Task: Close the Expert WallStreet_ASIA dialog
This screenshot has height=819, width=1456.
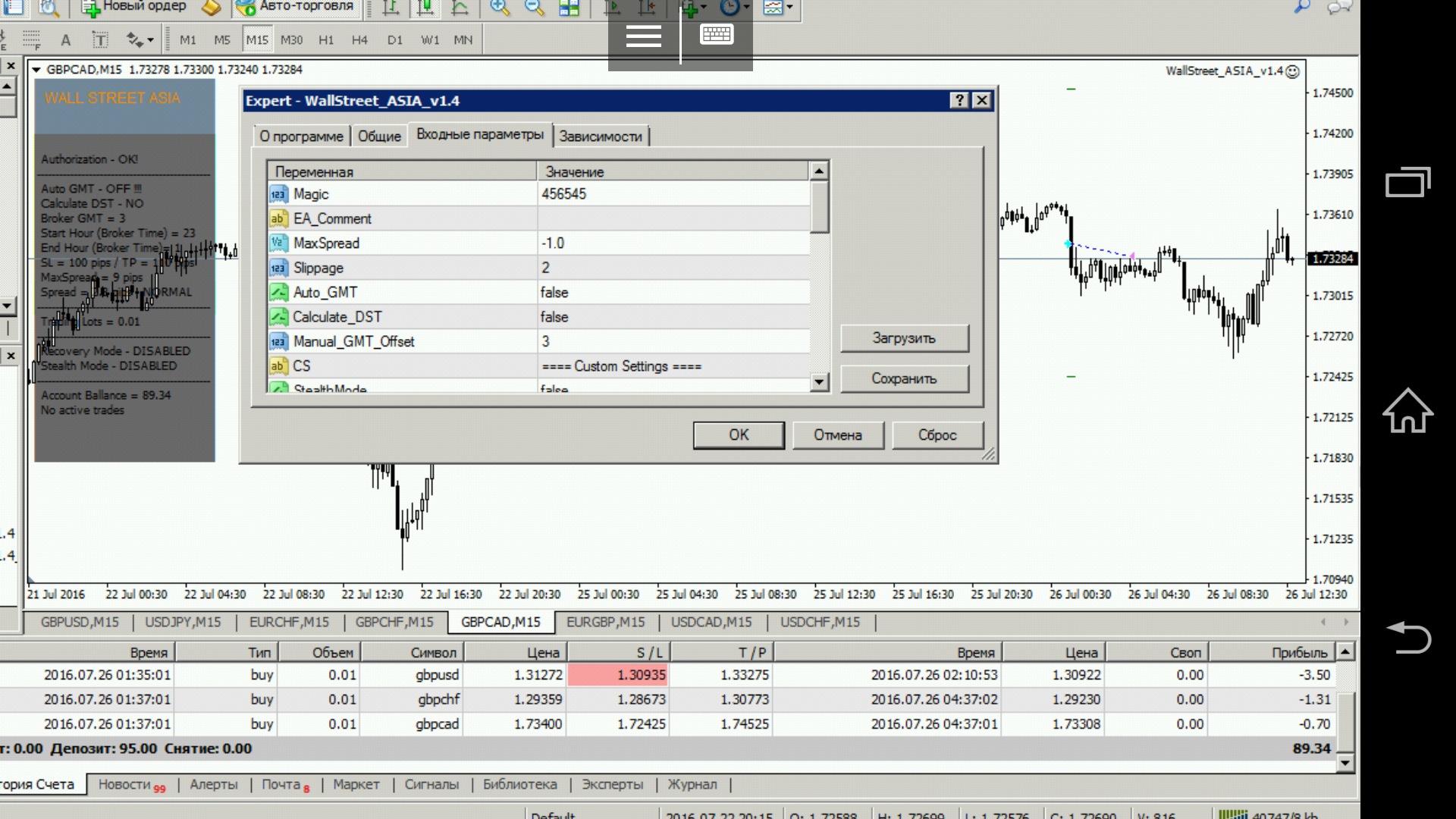Action: [982, 100]
